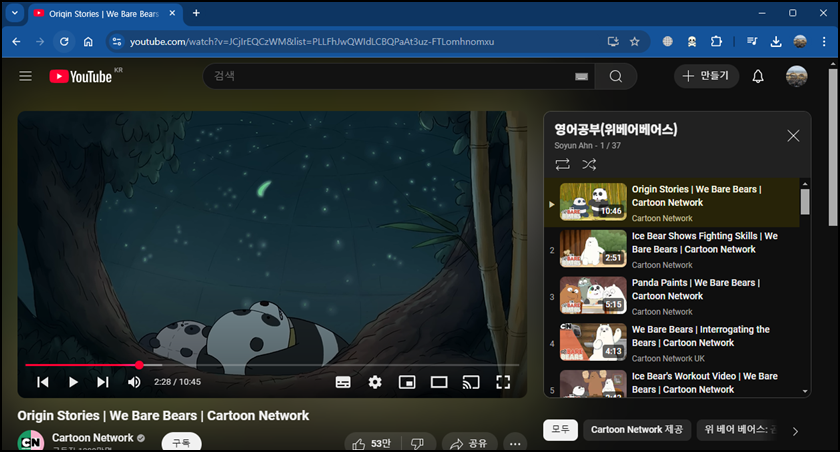The image size is (840, 452).
Task: Click the 공유 share button
Action: click(x=469, y=443)
